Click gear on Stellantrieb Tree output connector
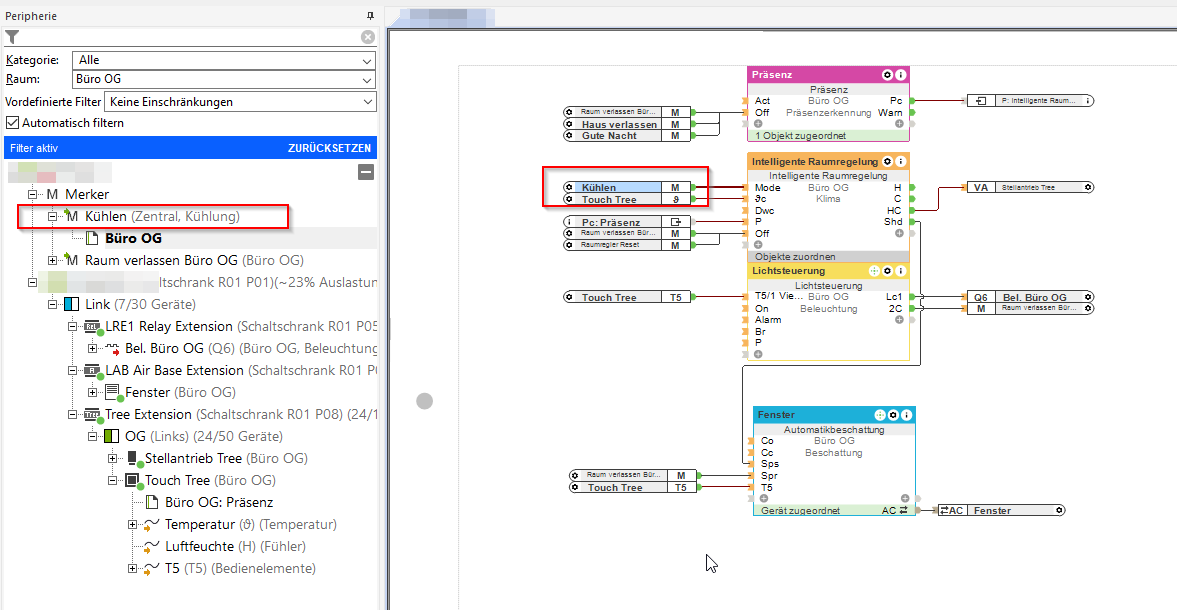The image size is (1177, 610). [x=1088, y=188]
